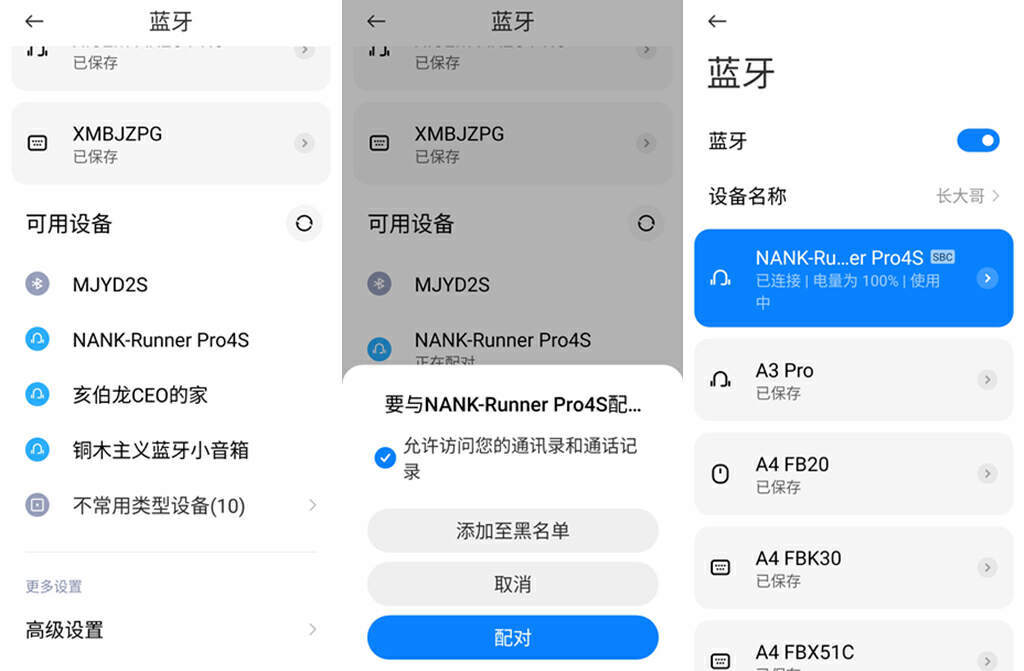
Task: Open connected NANK-Ru...er Pro4S card
Action: [854, 278]
